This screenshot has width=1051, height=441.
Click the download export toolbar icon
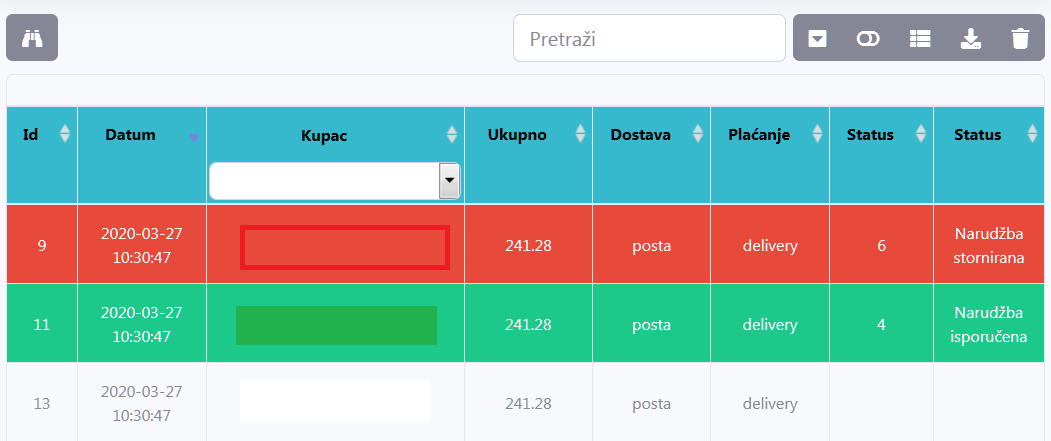(x=970, y=39)
